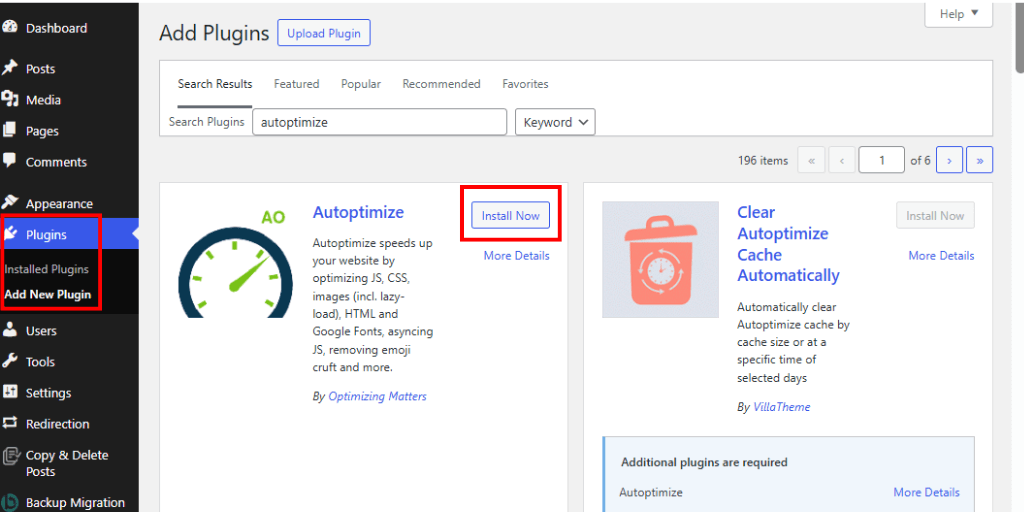The height and width of the screenshot is (512, 1024).
Task: Go to next results page
Action: click(x=950, y=160)
